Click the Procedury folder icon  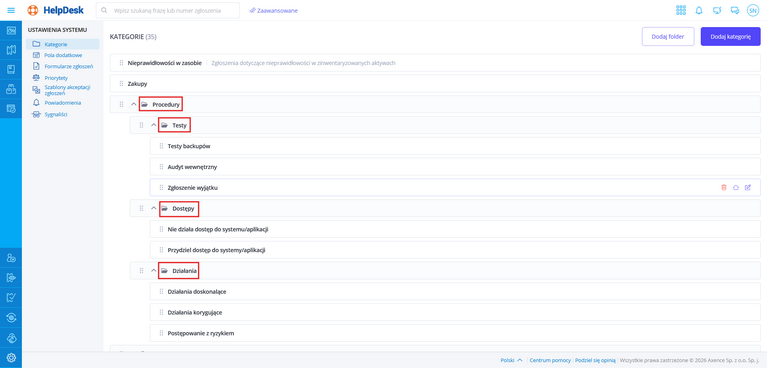pyautogui.click(x=145, y=104)
